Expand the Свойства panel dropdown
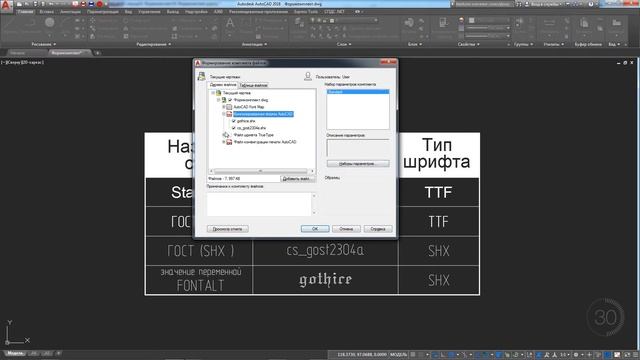640x360 pixels. 468,44
